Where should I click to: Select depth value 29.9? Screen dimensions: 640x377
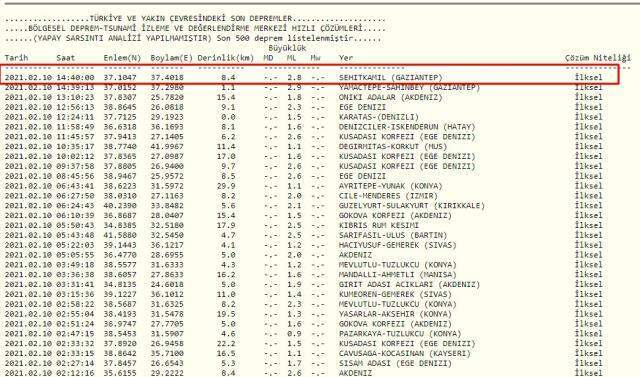(226, 186)
